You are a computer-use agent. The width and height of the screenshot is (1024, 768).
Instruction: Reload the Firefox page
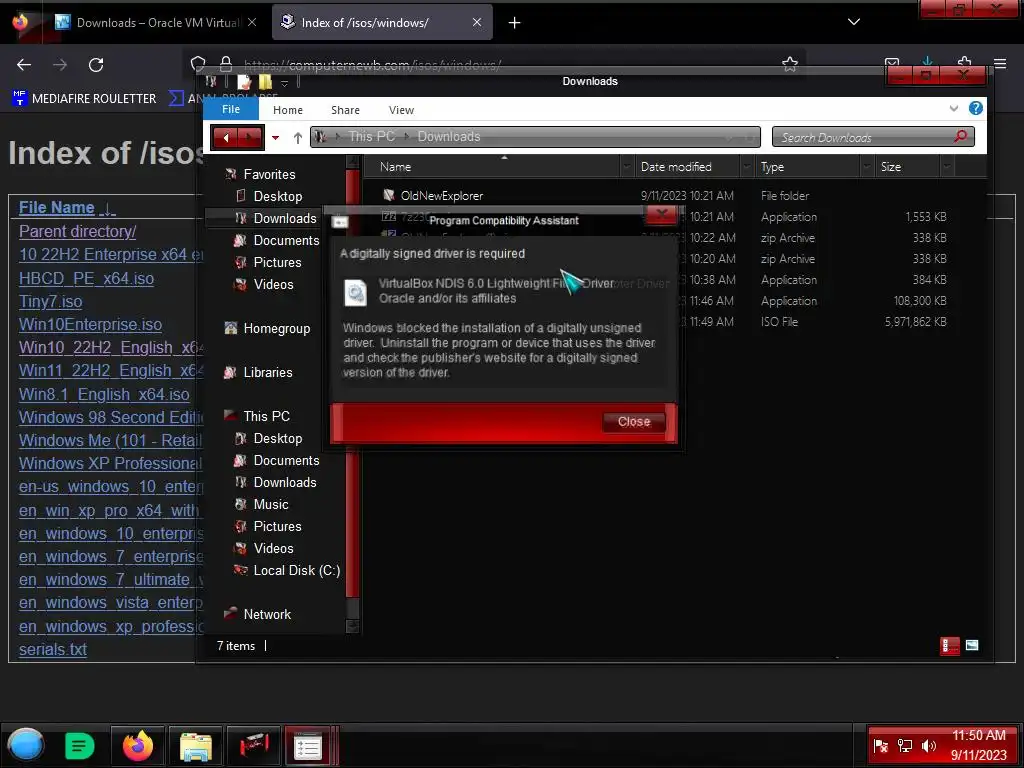96,65
